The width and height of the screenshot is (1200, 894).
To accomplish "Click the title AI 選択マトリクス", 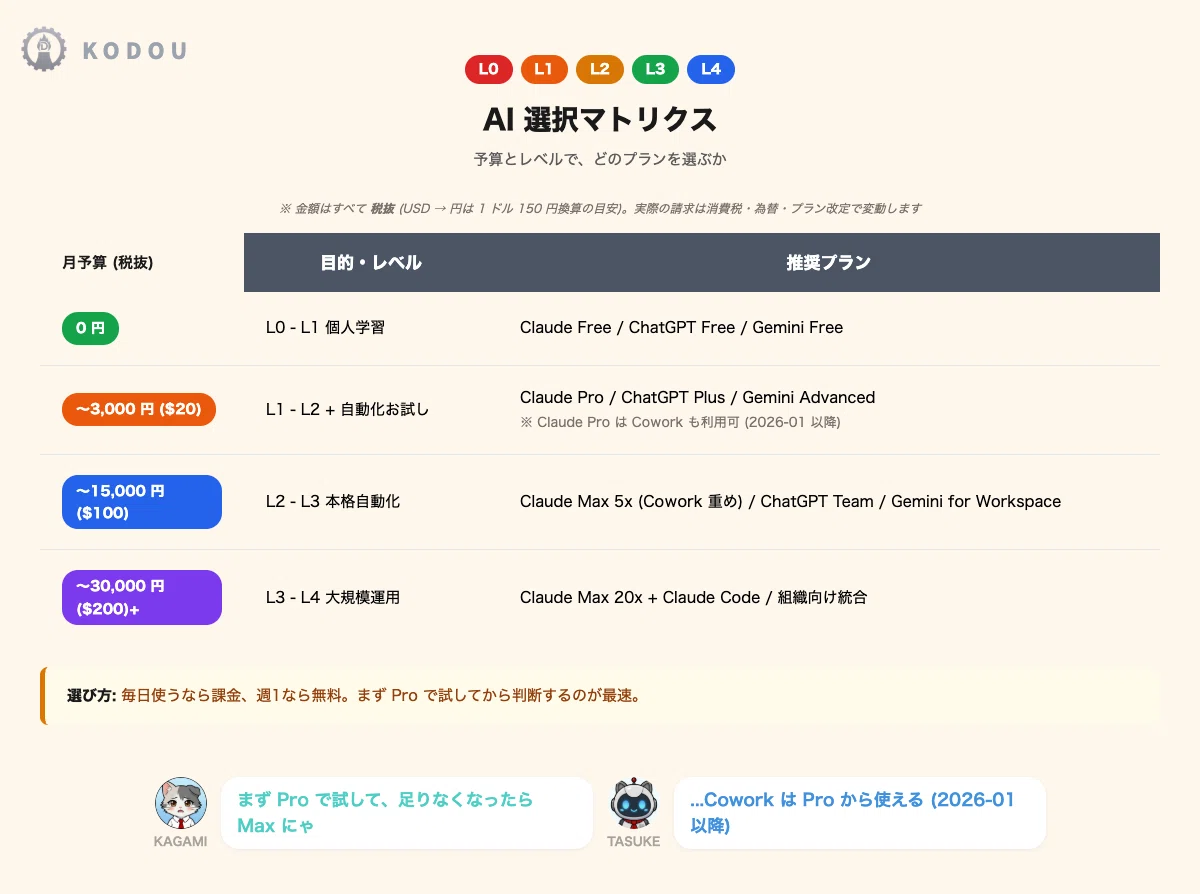I will pos(600,119).
